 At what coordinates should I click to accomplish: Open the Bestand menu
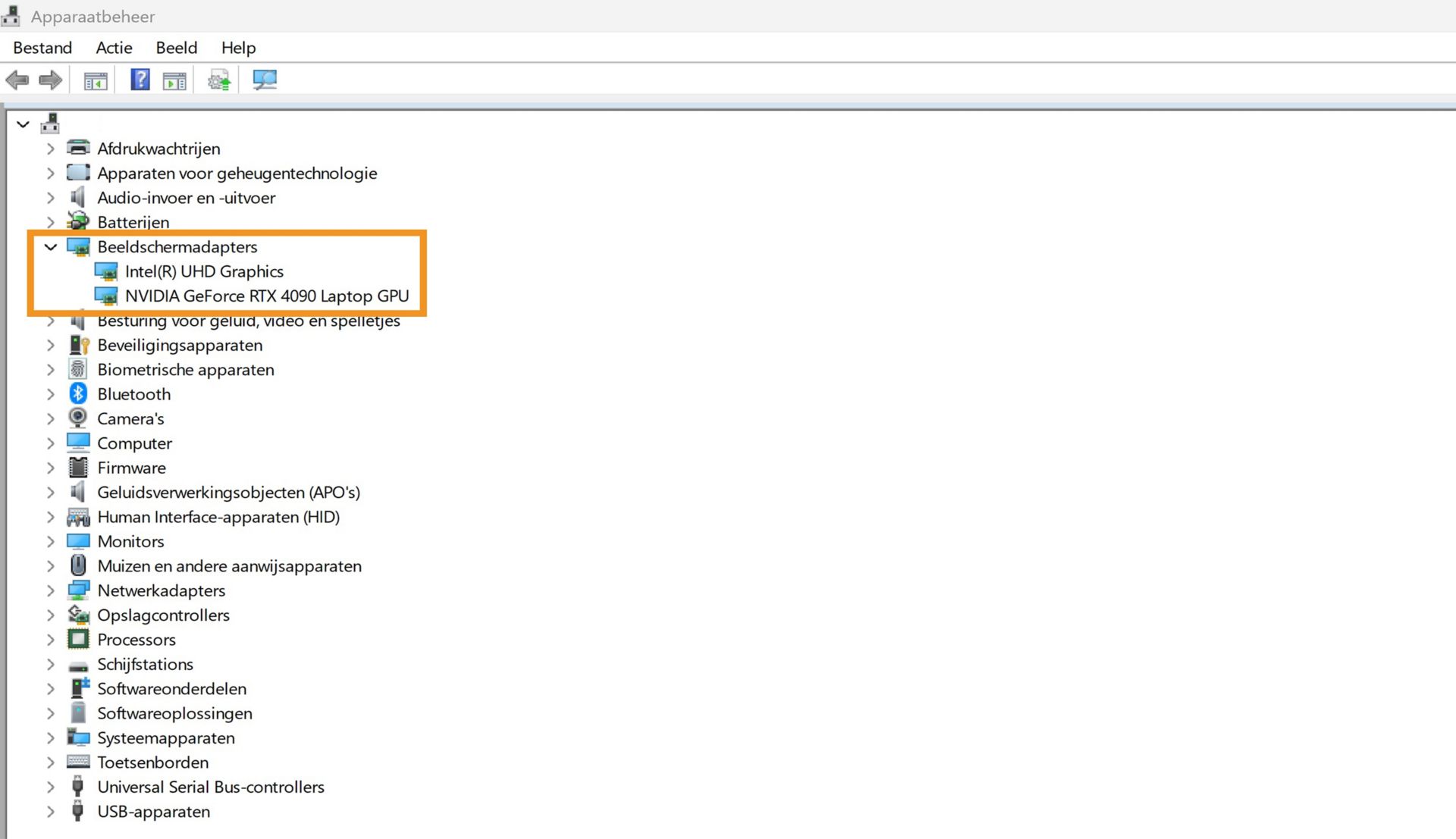point(42,48)
